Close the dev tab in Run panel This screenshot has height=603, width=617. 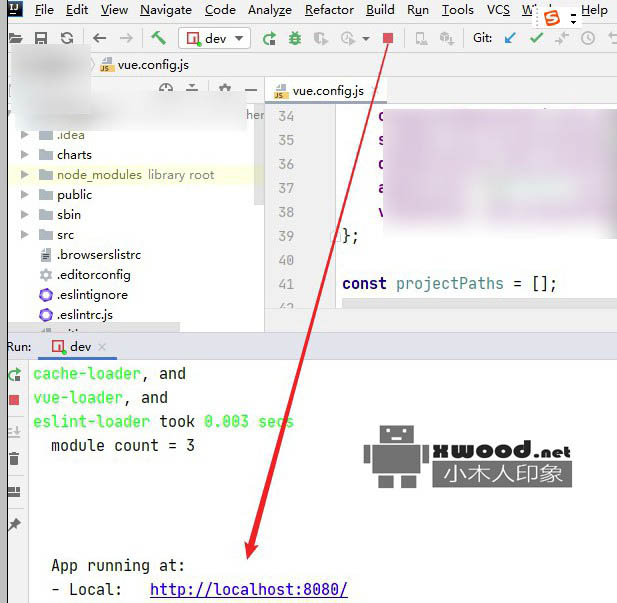coord(102,347)
